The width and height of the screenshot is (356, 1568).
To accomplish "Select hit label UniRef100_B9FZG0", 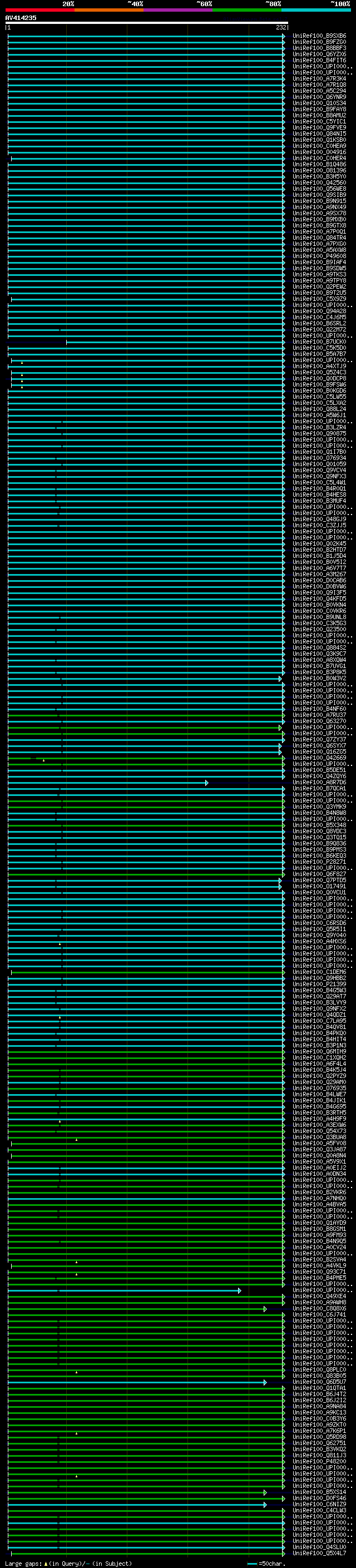I will [x=319, y=42].
